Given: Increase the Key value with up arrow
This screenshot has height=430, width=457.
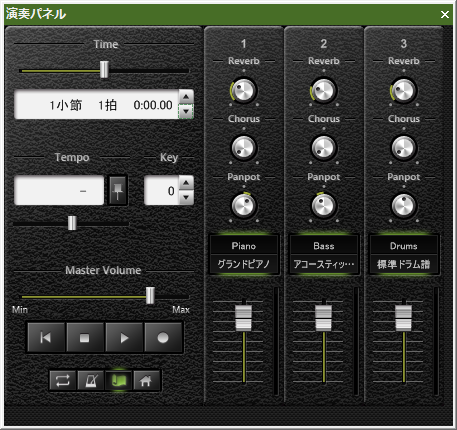Looking at the screenshot, I should (186, 183).
